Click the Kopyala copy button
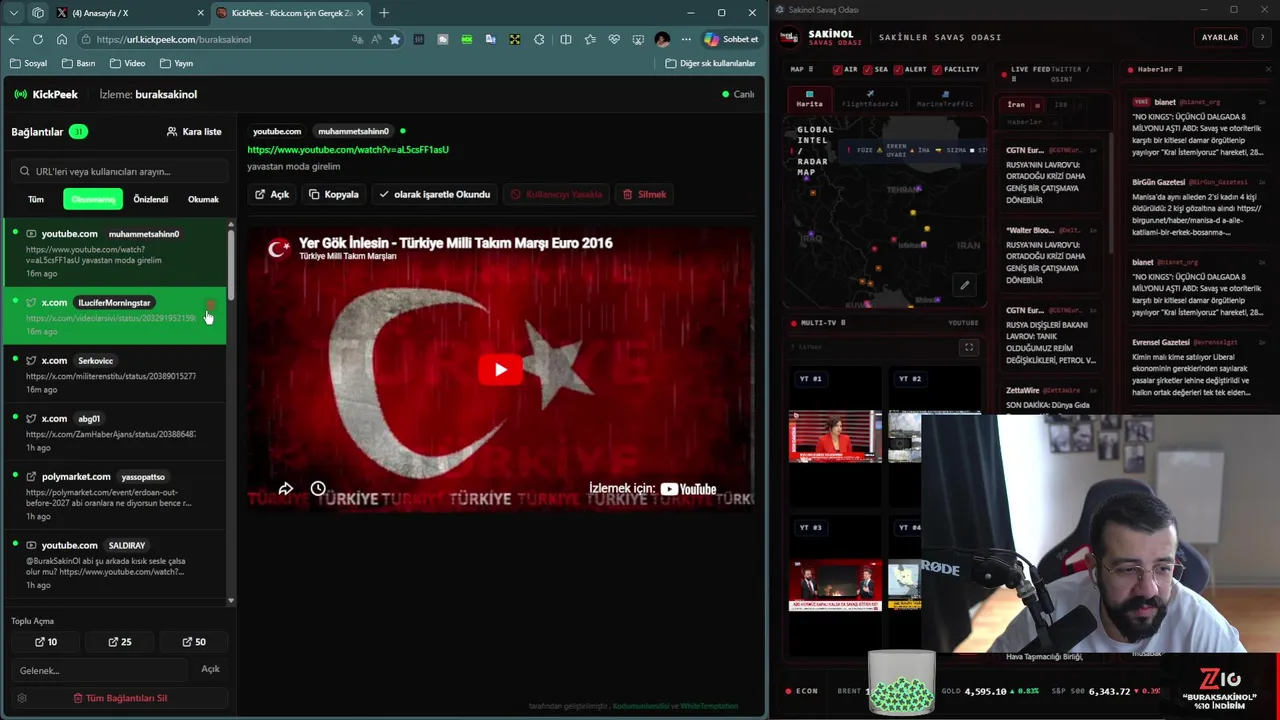Screen dimensions: 1280x720 click(333, 194)
